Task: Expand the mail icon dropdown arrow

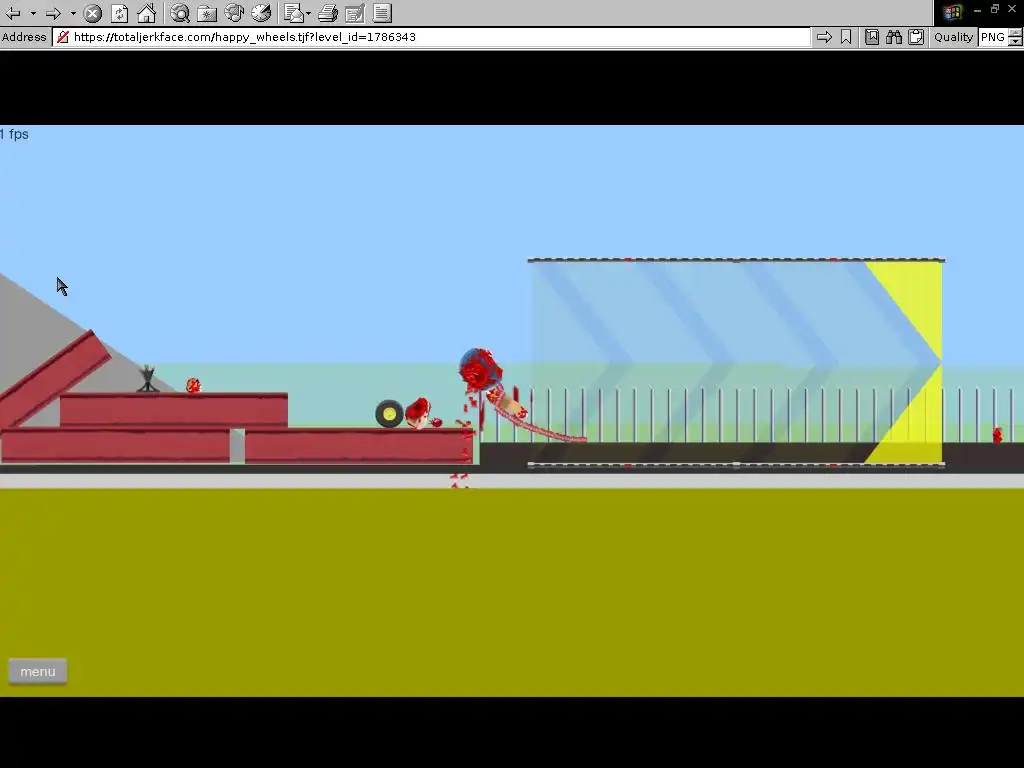Action: pyautogui.click(x=308, y=13)
